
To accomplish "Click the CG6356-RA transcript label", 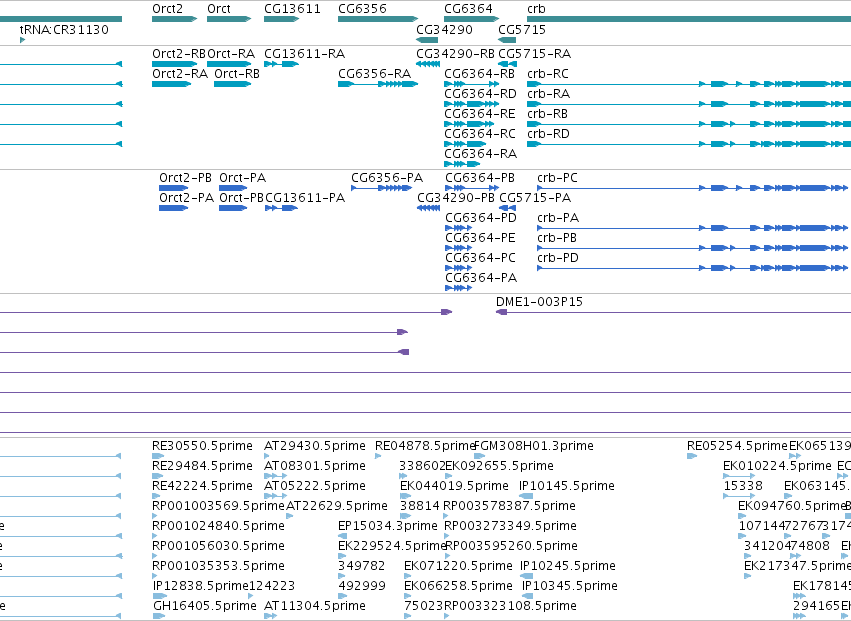I will (x=374, y=74).
